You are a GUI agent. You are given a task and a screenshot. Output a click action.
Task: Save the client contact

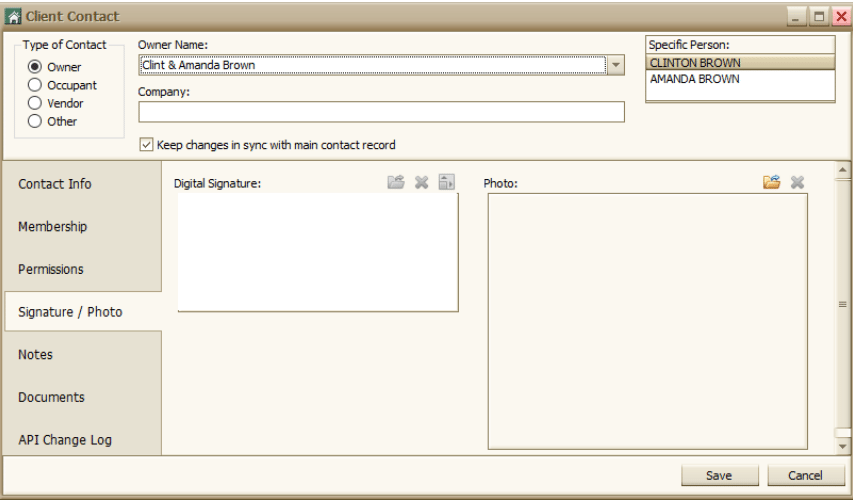point(719,475)
